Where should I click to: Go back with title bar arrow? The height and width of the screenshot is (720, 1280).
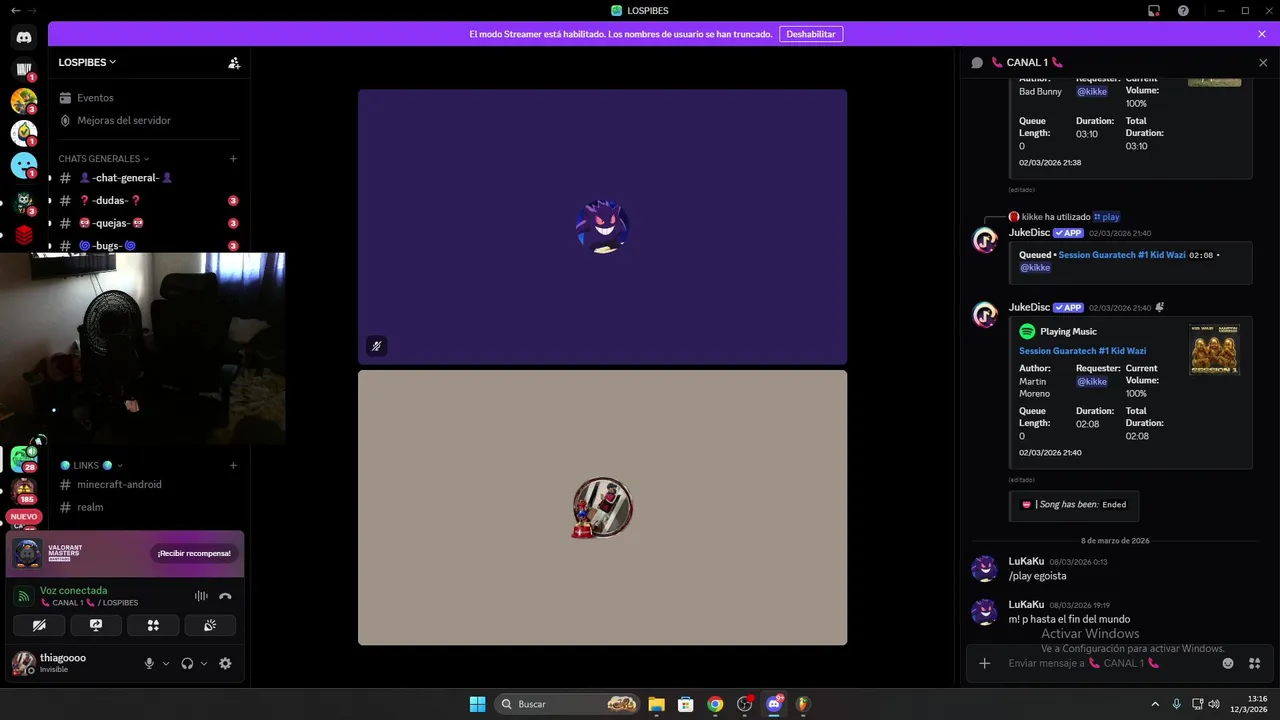(14, 10)
